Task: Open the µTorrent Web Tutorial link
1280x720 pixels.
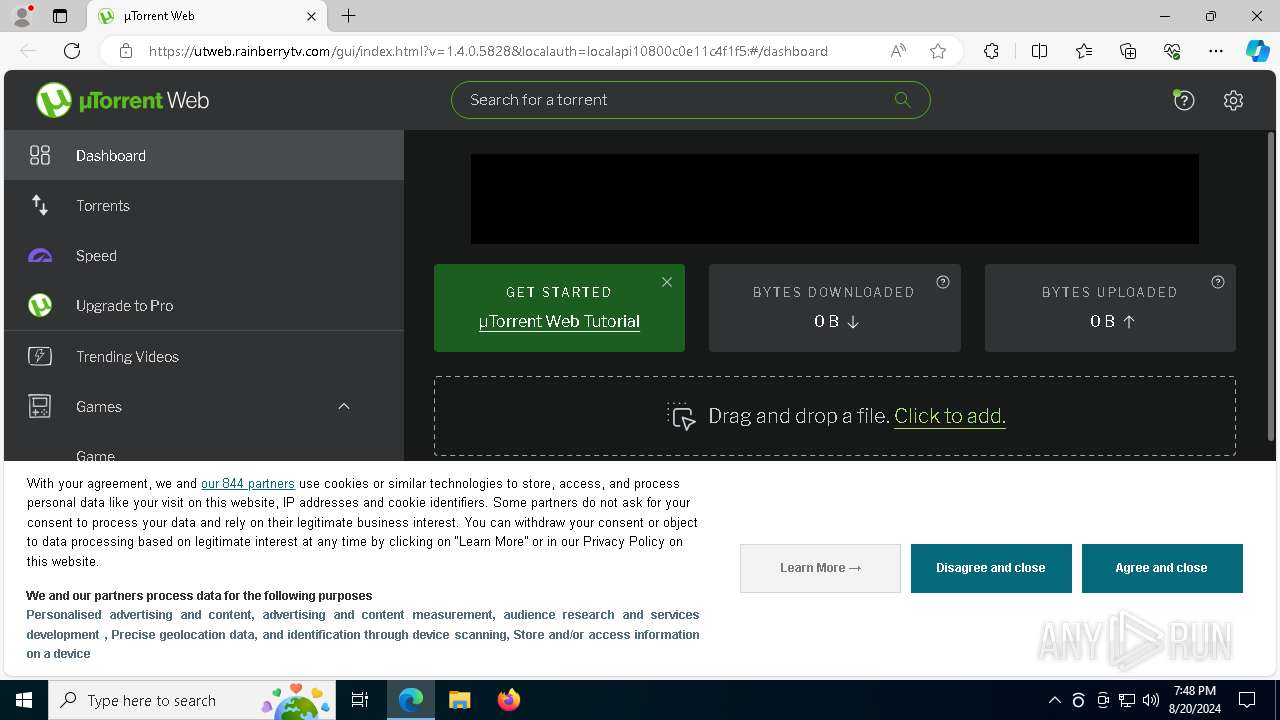Action: coord(559,322)
